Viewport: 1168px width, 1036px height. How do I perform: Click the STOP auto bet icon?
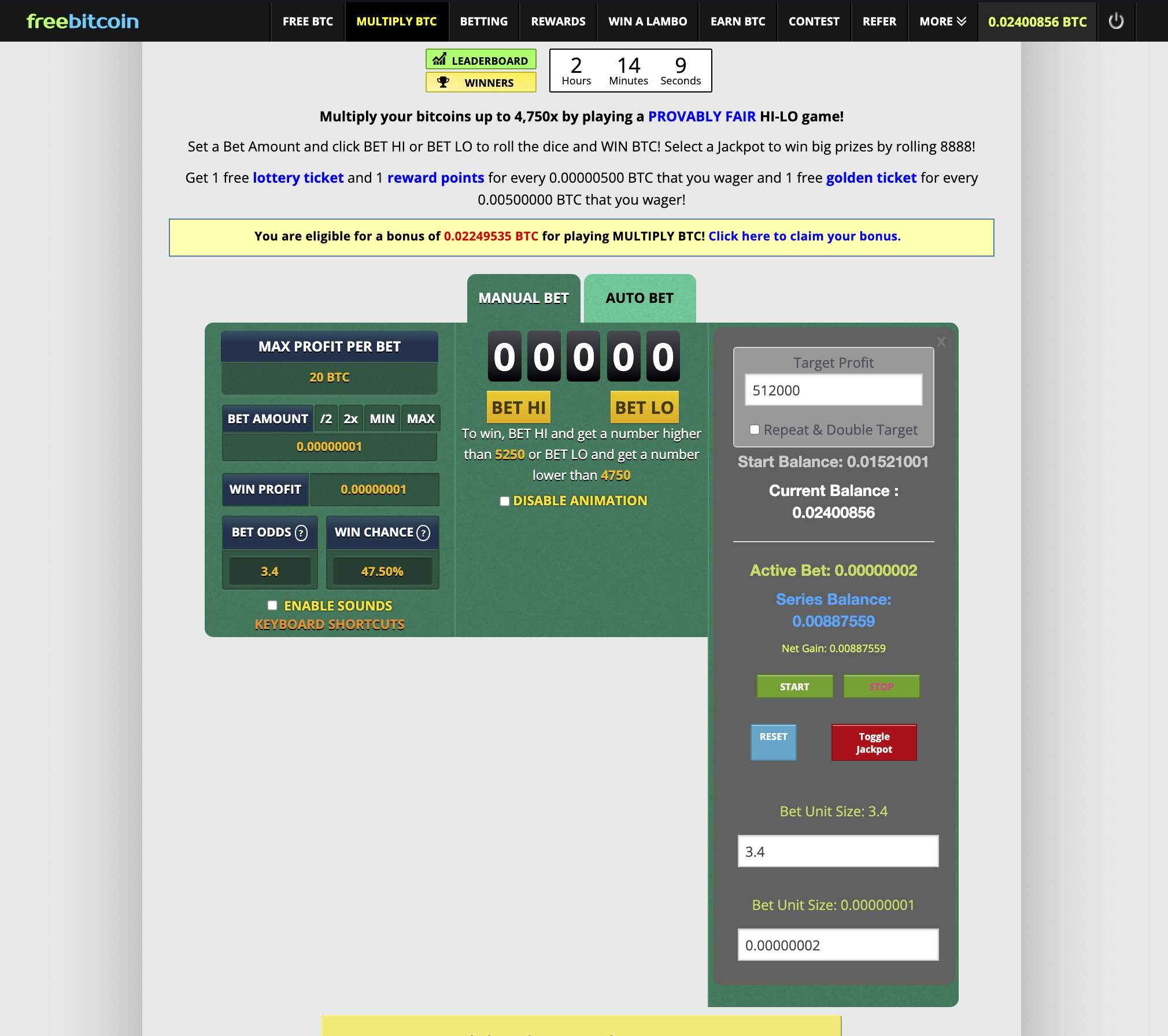(879, 687)
